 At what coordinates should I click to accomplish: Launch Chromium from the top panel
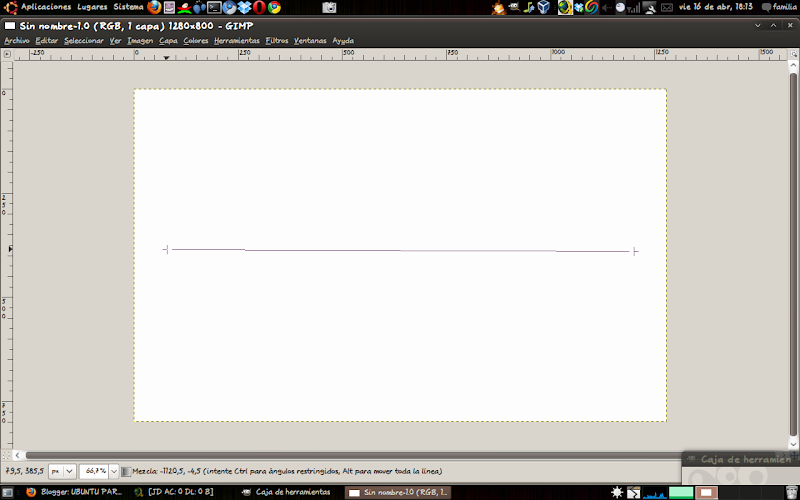[x=230, y=7]
